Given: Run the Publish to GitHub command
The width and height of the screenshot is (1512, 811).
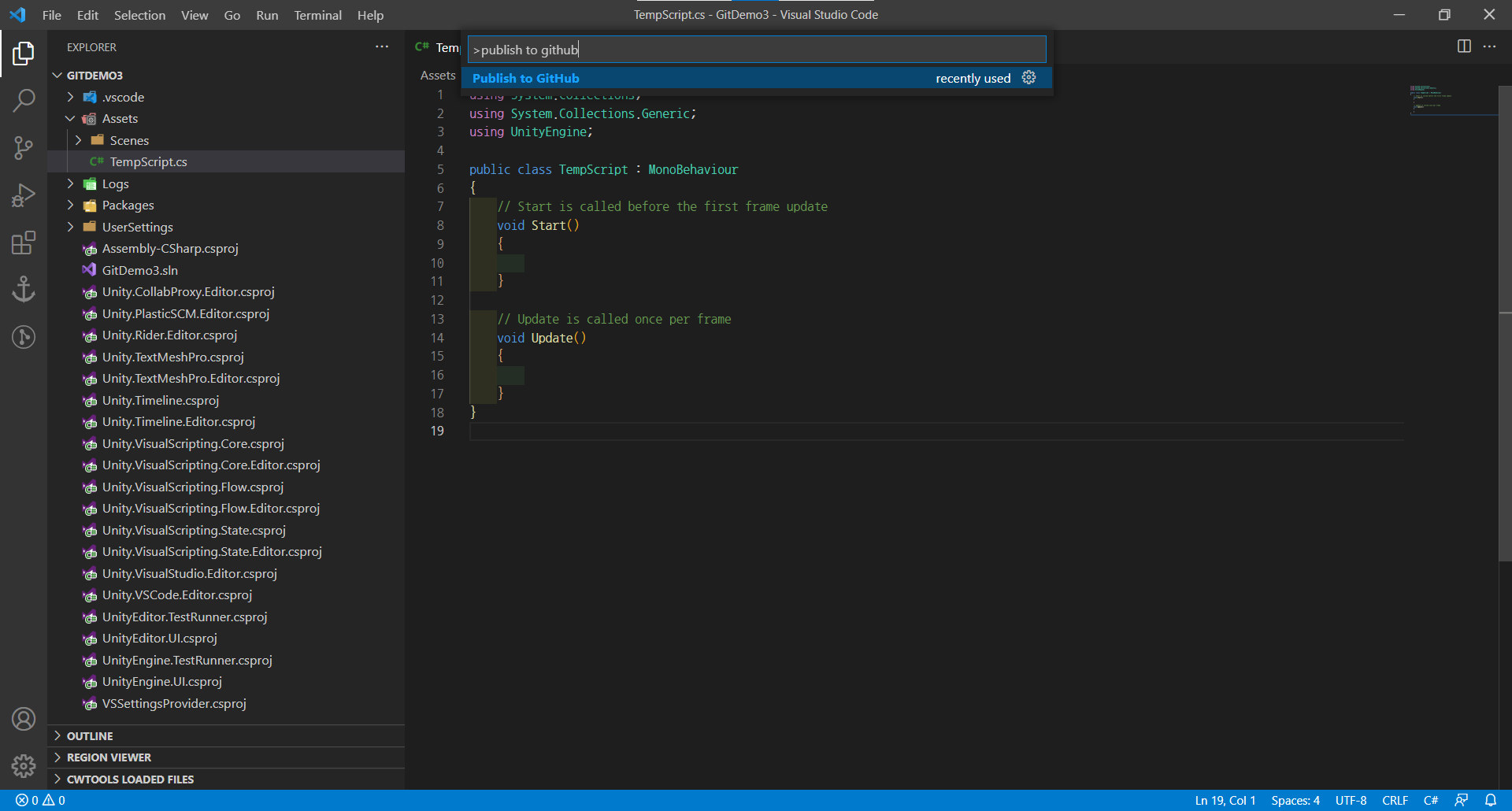Looking at the screenshot, I should [757, 78].
